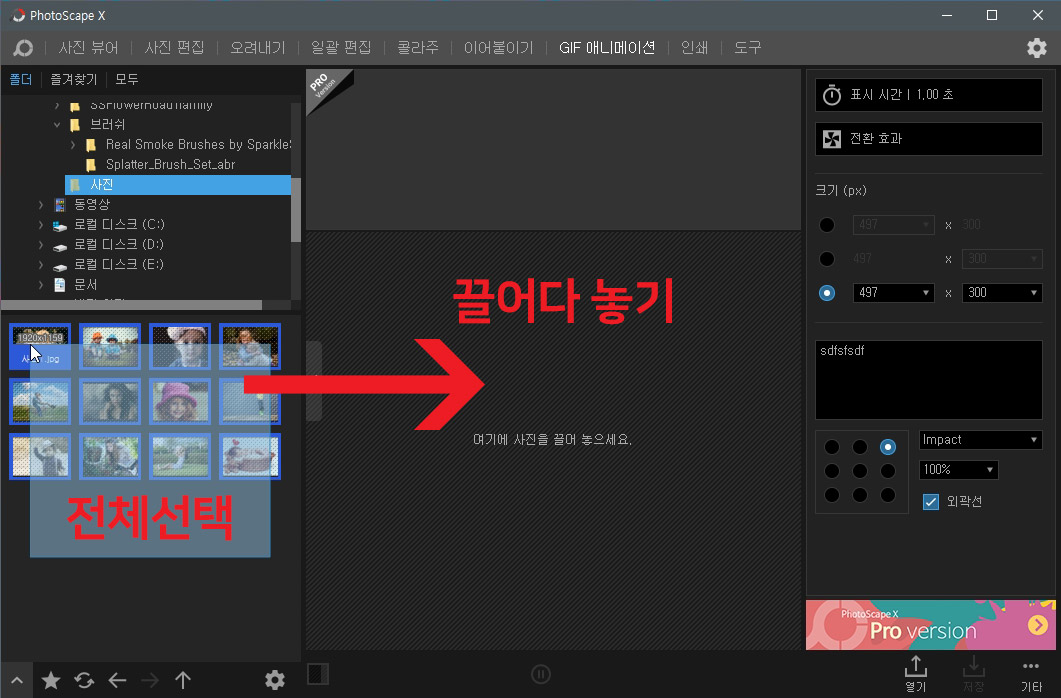Set text position to middle-center
This screenshot has width=1061, height=698.
(860, 471)
